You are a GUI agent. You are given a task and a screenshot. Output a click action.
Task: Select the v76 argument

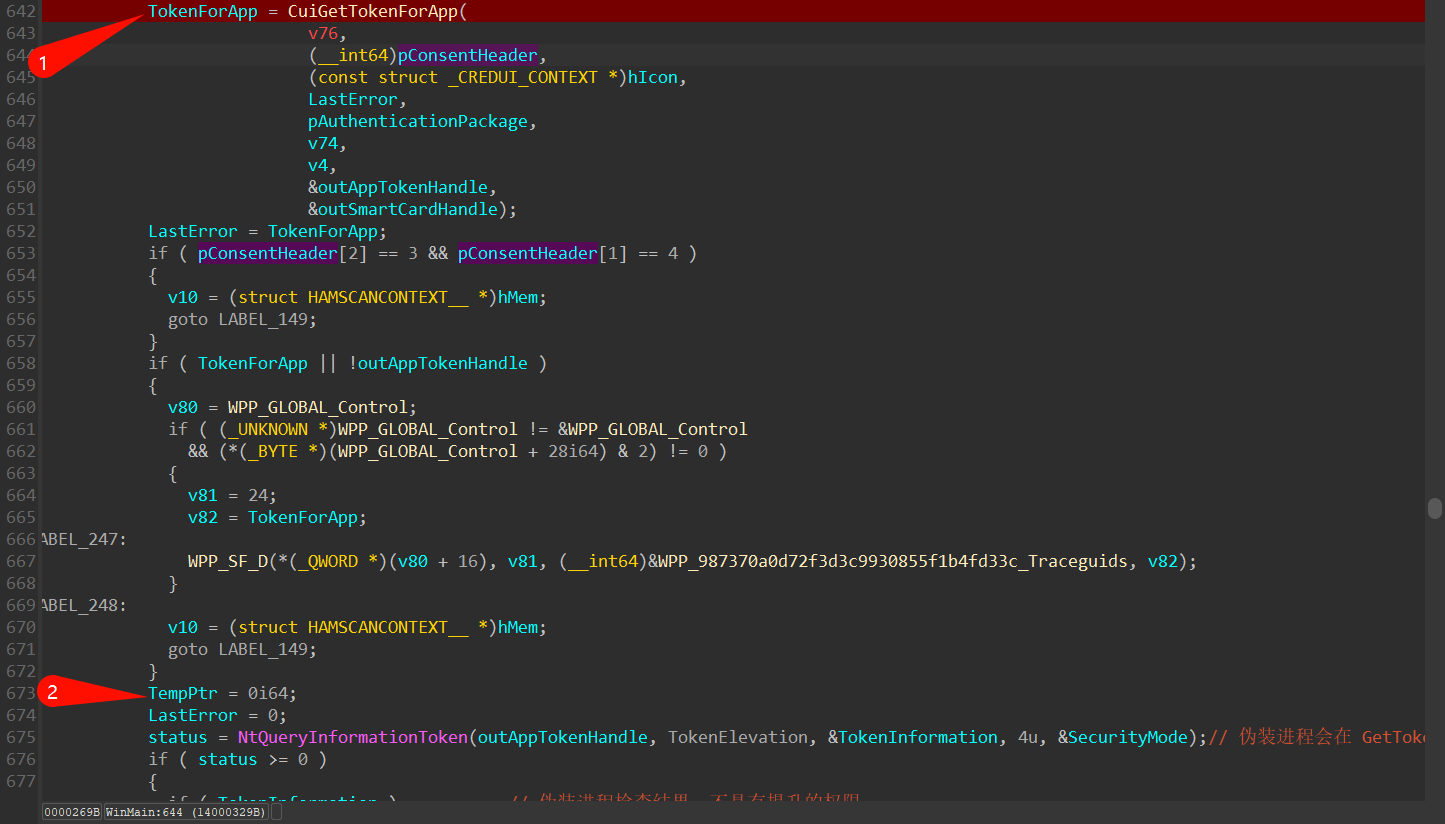point(323,33)
